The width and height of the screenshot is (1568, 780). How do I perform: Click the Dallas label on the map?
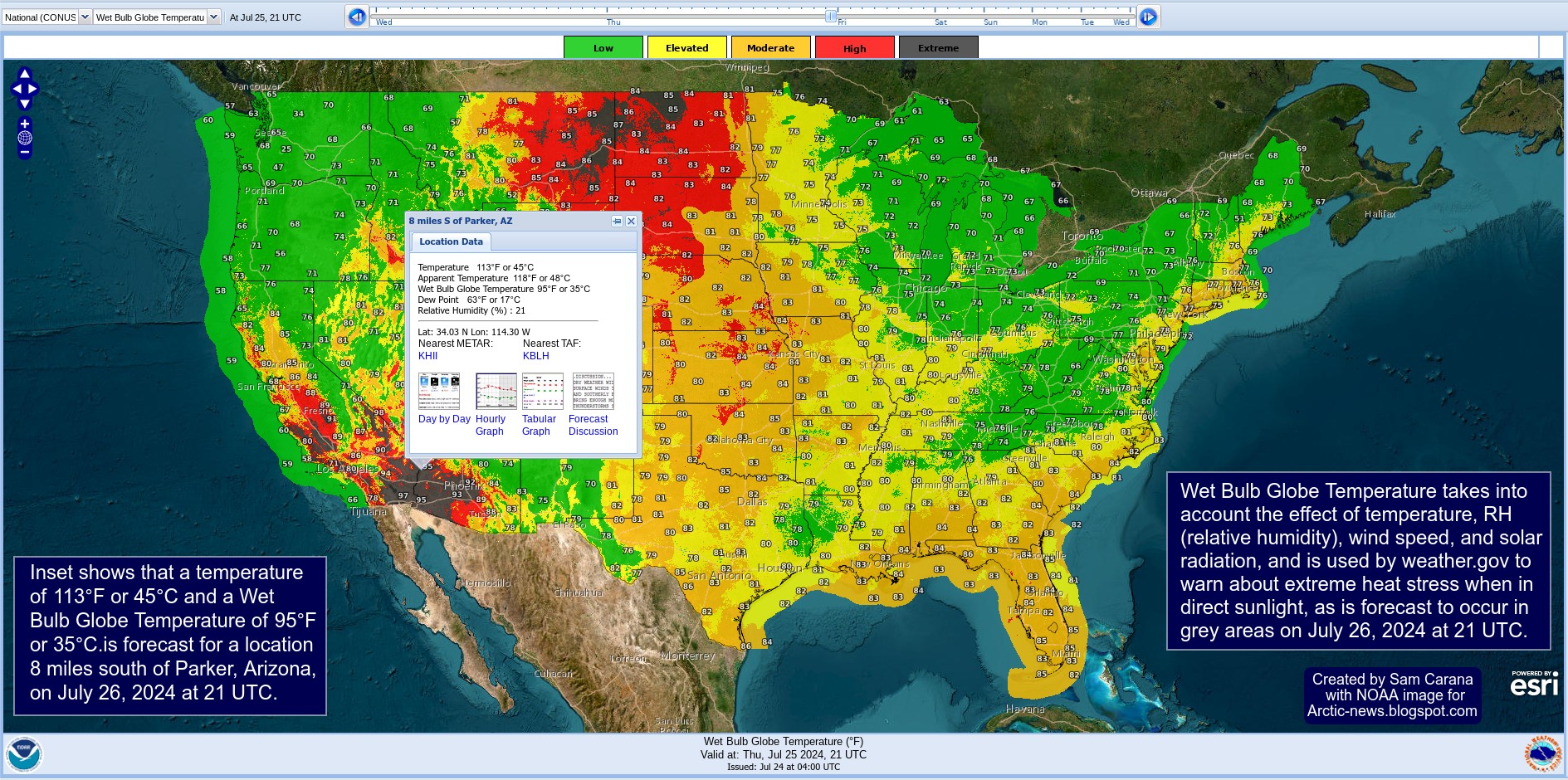coord(752,501)
